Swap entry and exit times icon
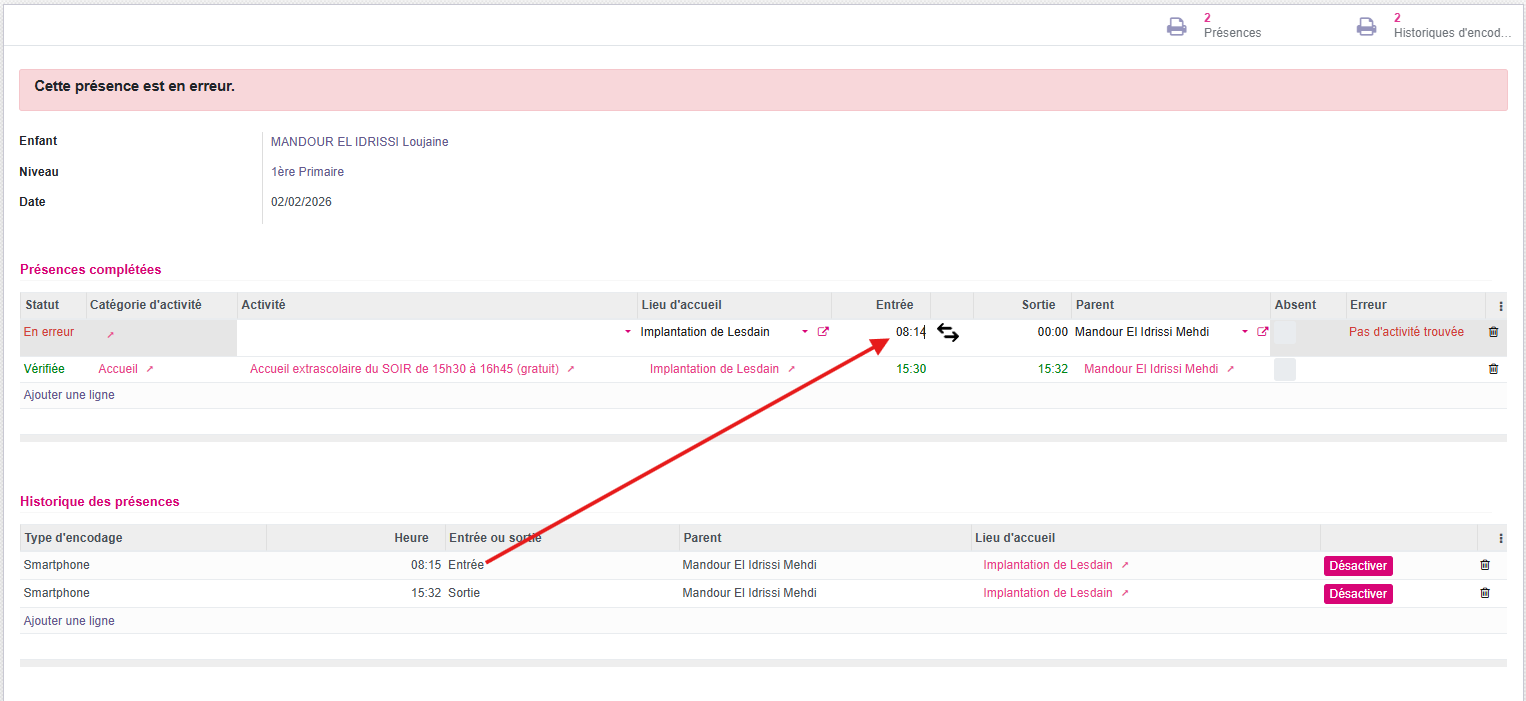The image size is (1526, 701). coord(948,334)
